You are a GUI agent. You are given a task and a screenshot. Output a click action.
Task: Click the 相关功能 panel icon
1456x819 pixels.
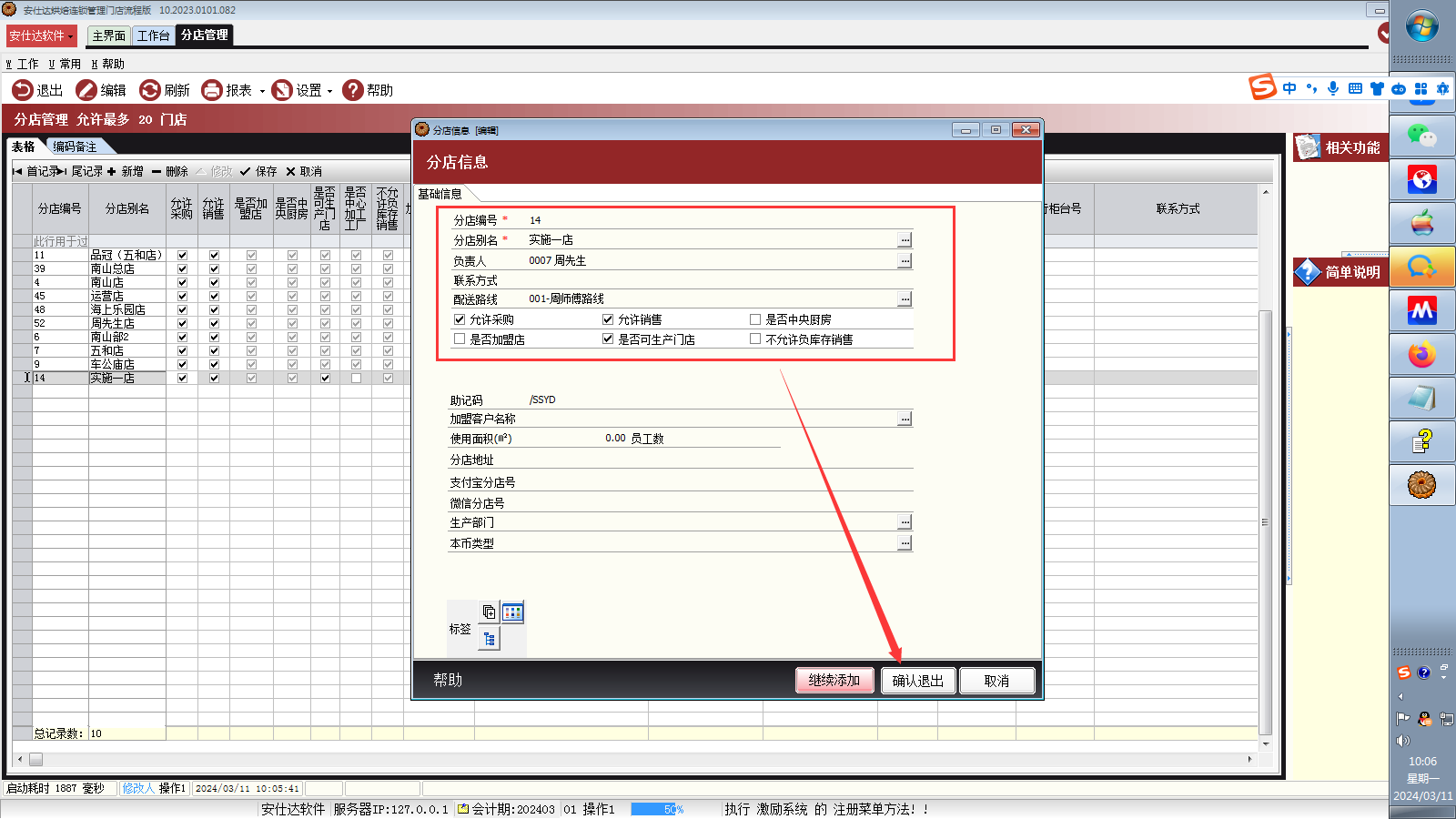tap(1309, 147)
